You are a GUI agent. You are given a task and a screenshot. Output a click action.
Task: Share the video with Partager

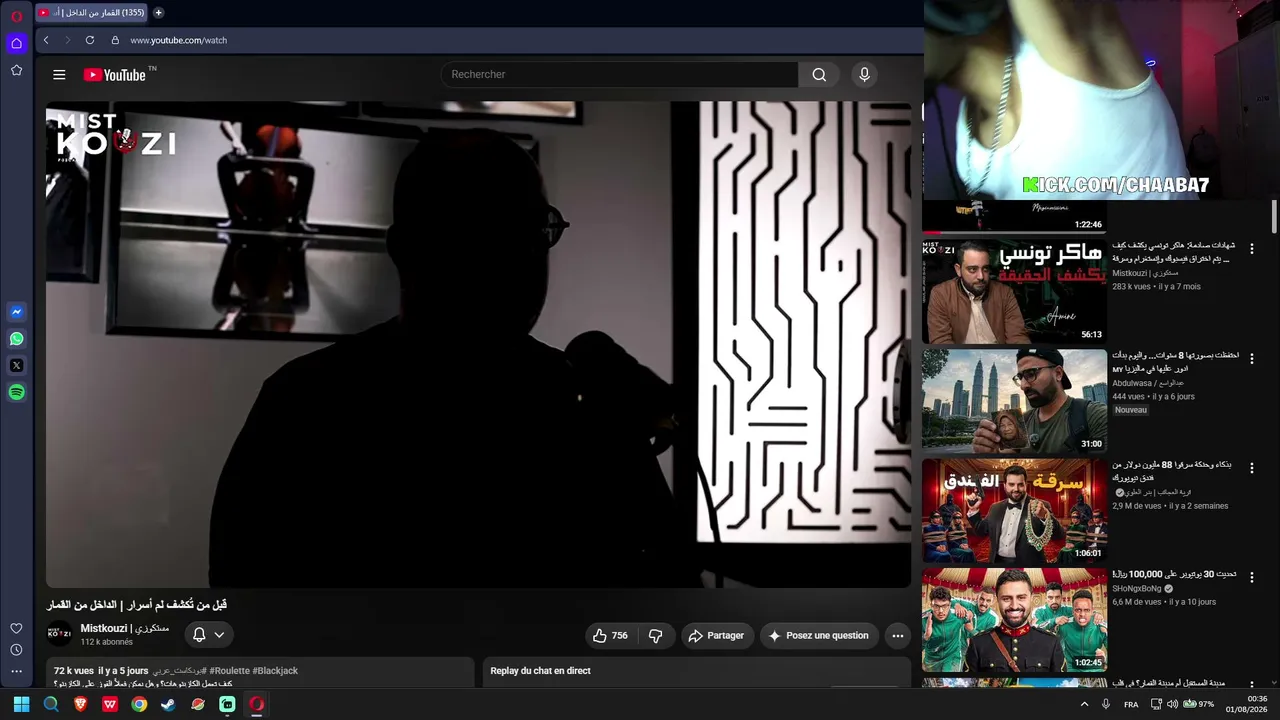coord(716,635)
